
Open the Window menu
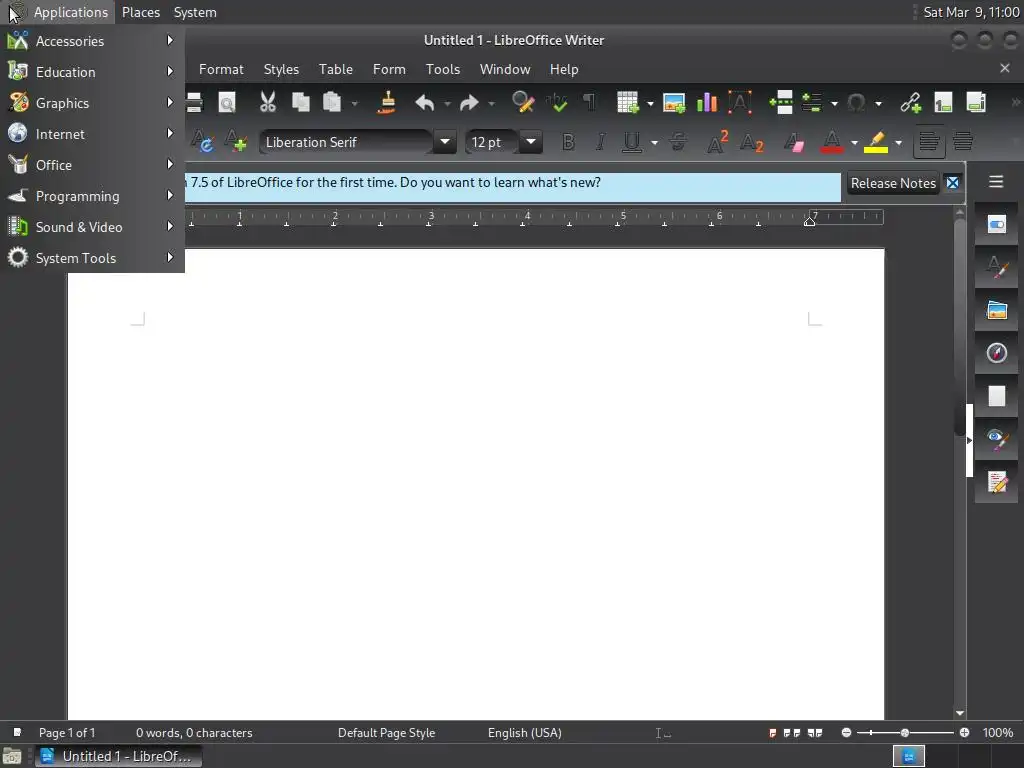(505, 69)
